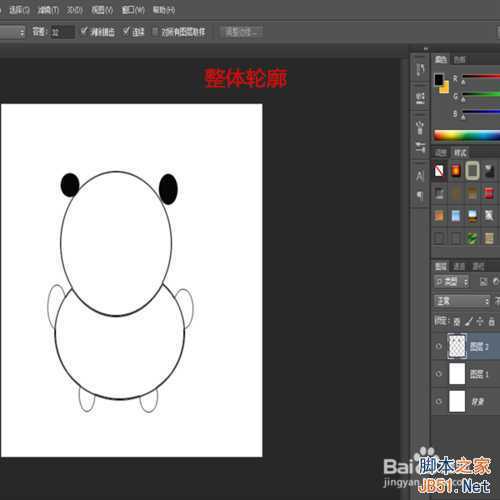The image size is (500, 500).
Task: Apply the sunset sky style swatch
Action: point(472,216)
